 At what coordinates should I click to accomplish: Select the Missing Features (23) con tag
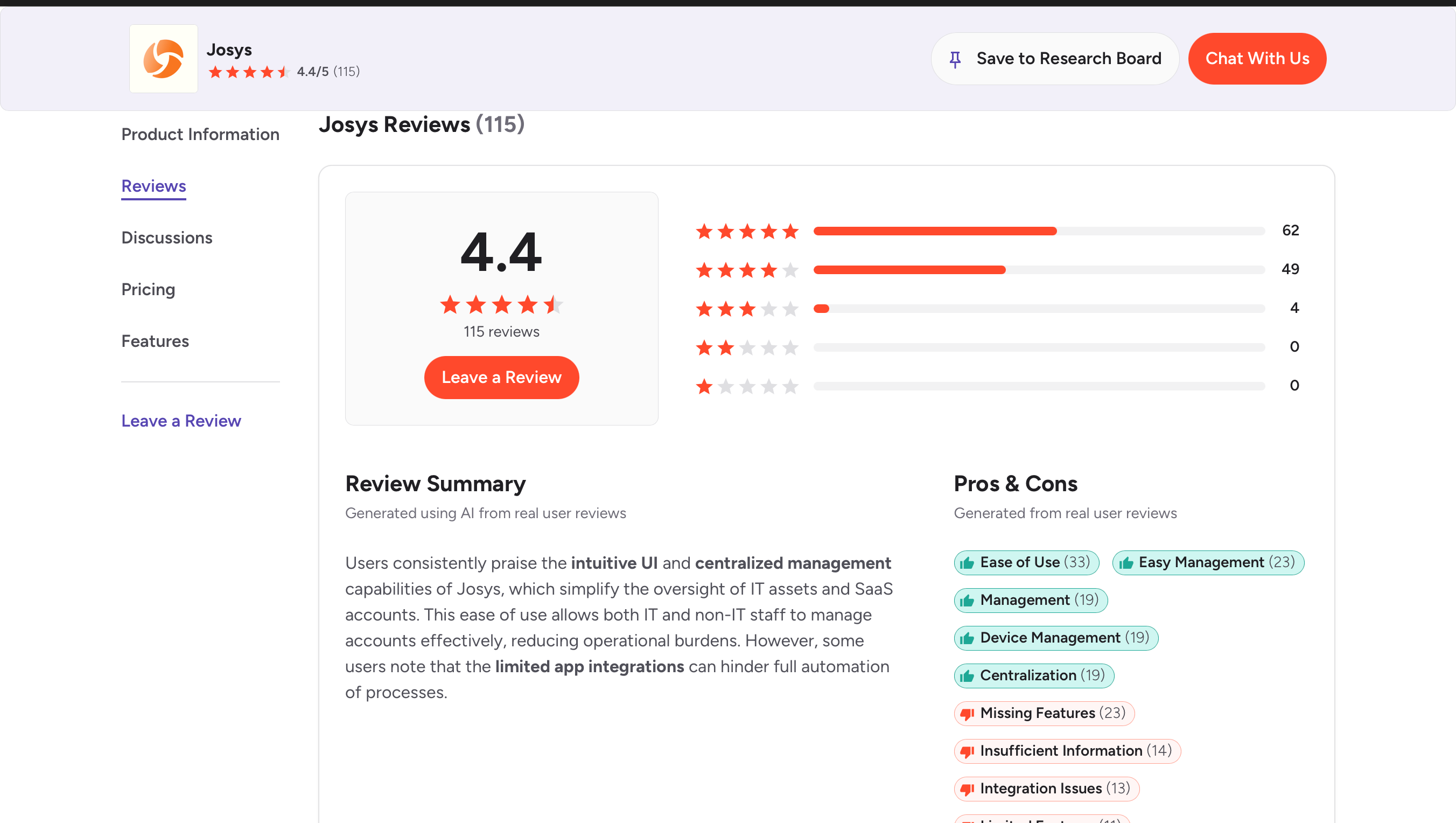click(1044, 713)
